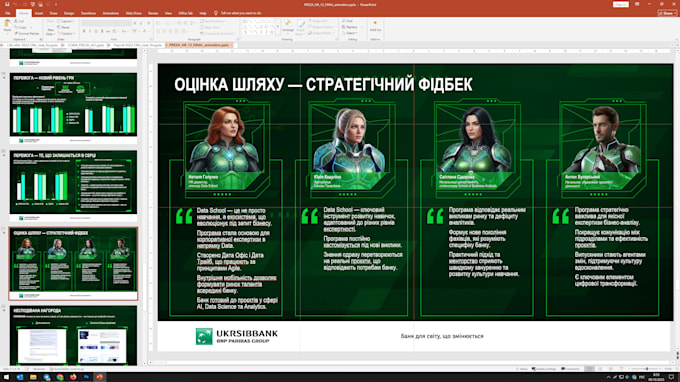
Task: Click the red-haired woman portrait on slide
Action: (x=226, y=140)
